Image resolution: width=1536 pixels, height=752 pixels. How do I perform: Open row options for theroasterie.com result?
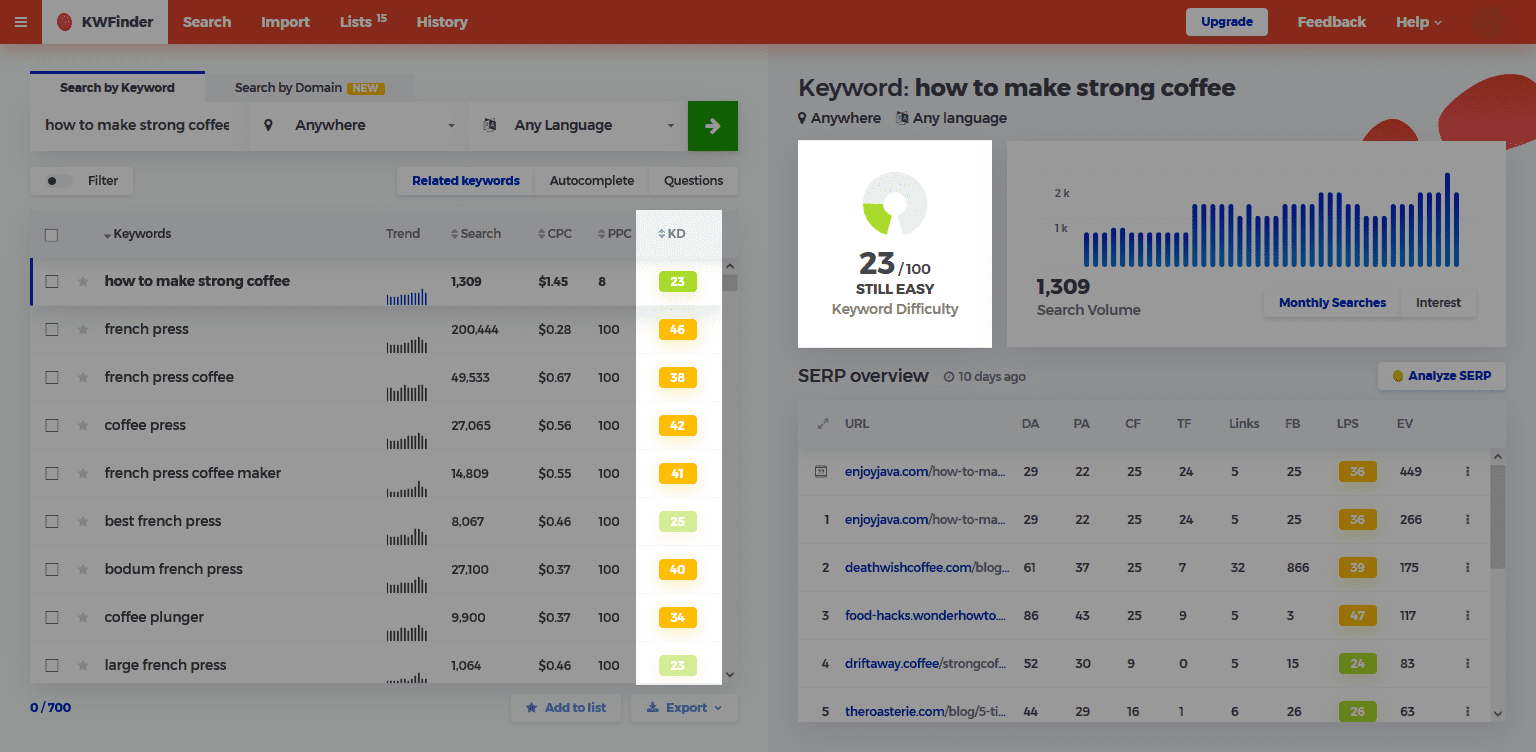point(1468,711)
